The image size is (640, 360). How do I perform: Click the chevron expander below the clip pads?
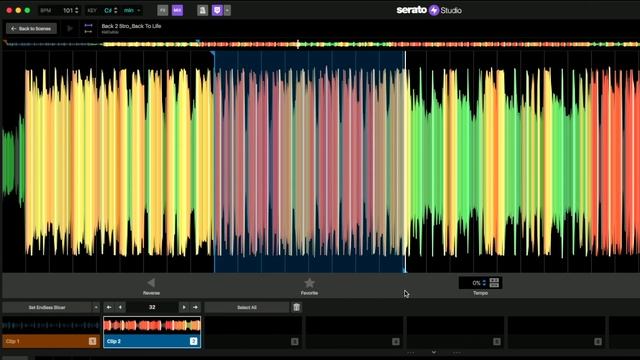[433, 352]
